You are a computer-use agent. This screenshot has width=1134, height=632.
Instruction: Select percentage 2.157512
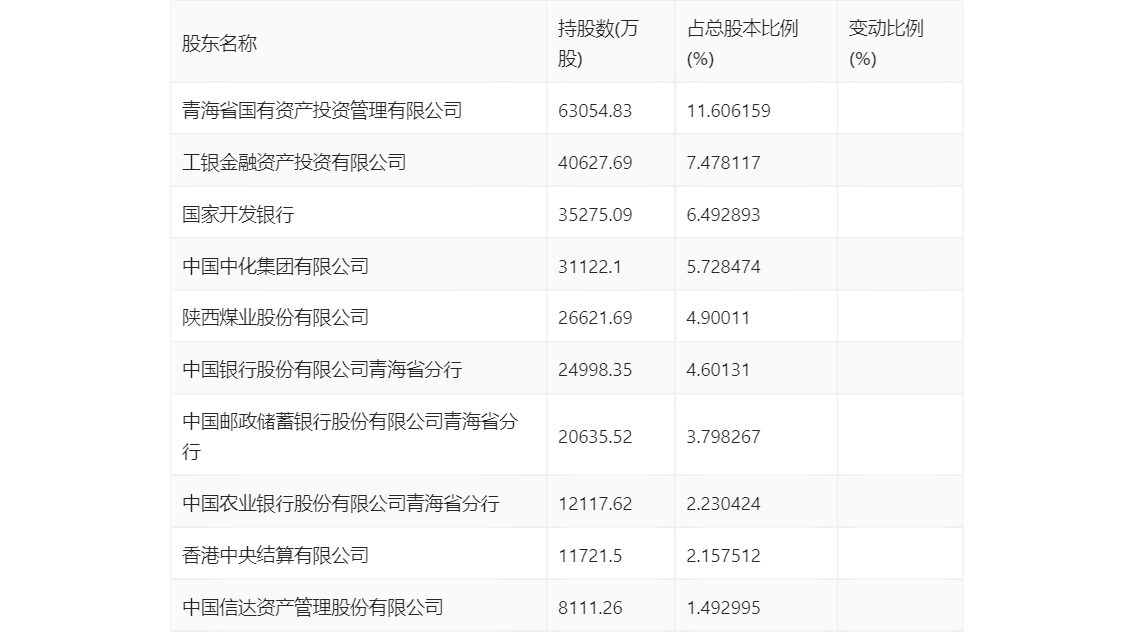pyautogui.click(x=723, y=555)
